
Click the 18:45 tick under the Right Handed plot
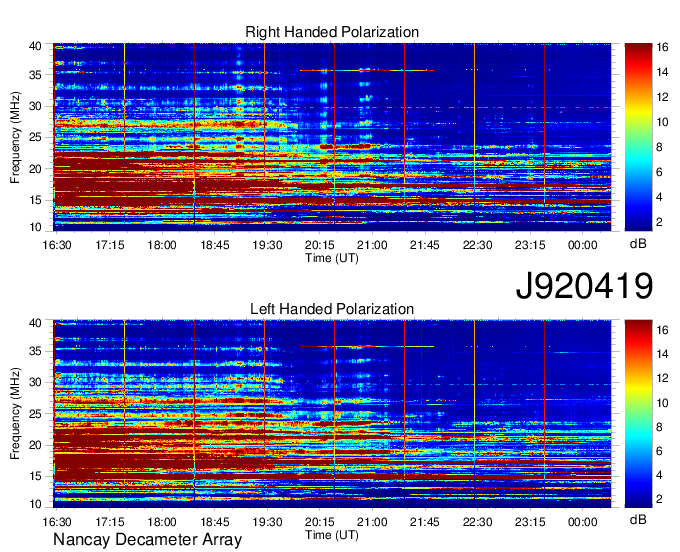coord(215,245)
